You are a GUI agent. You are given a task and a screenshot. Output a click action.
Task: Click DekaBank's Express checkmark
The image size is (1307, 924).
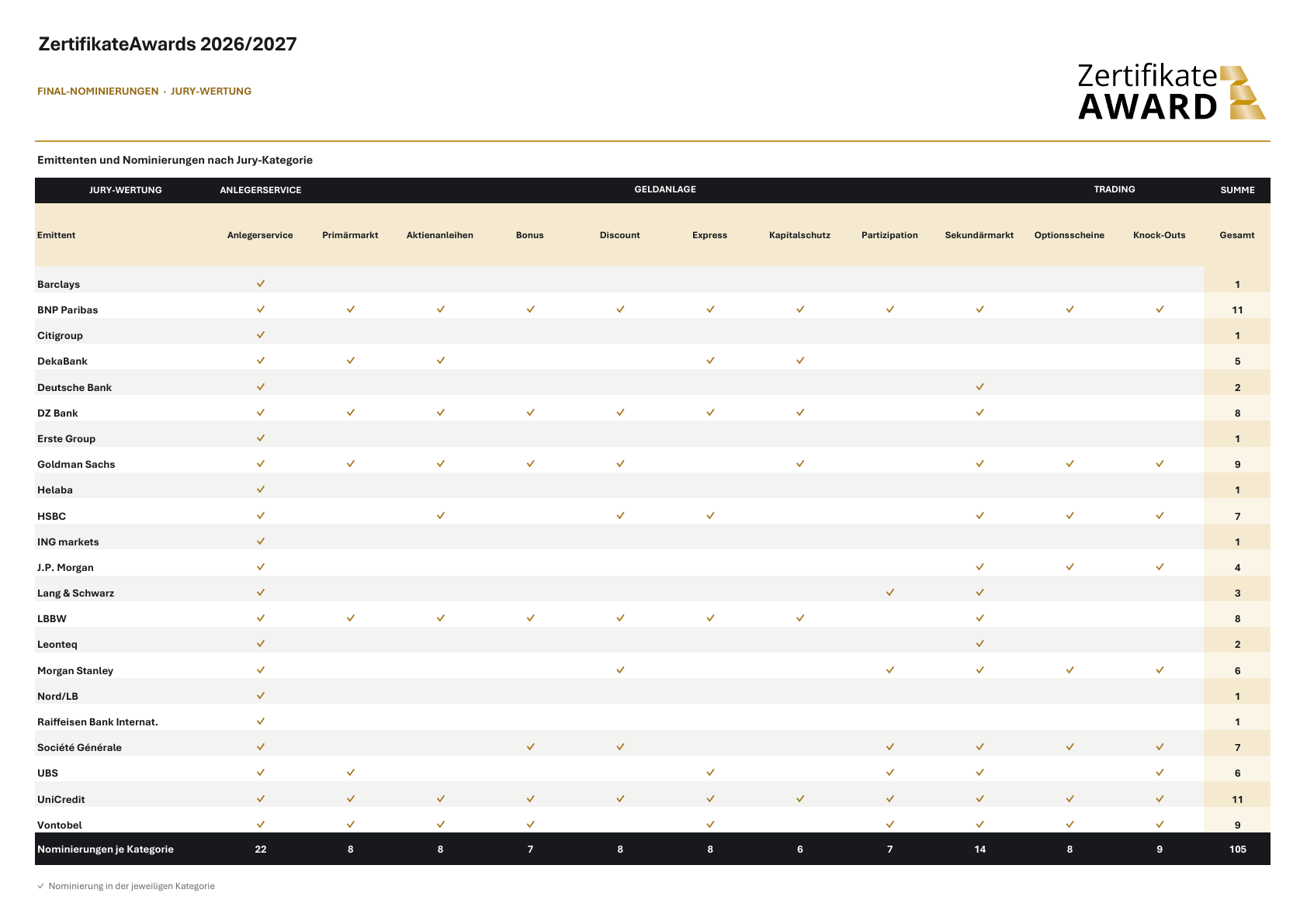coord(710,361)
